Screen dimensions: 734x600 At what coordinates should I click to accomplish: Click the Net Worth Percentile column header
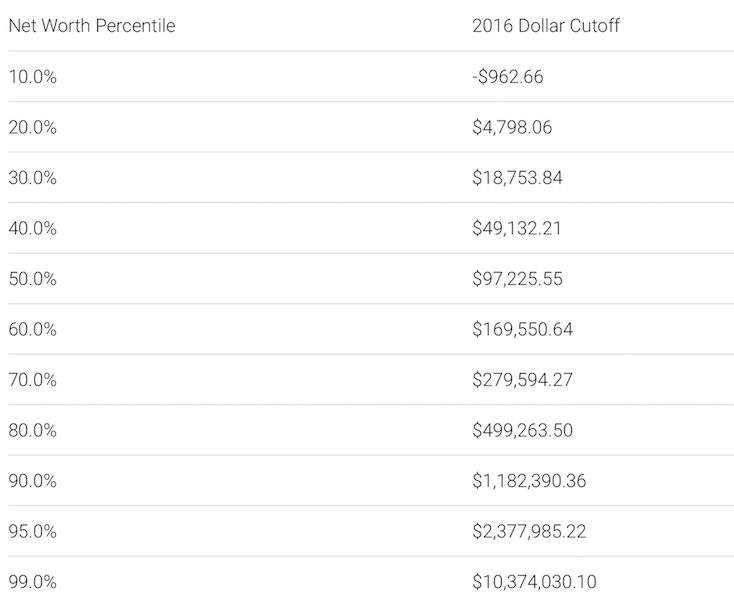(92, 26)
